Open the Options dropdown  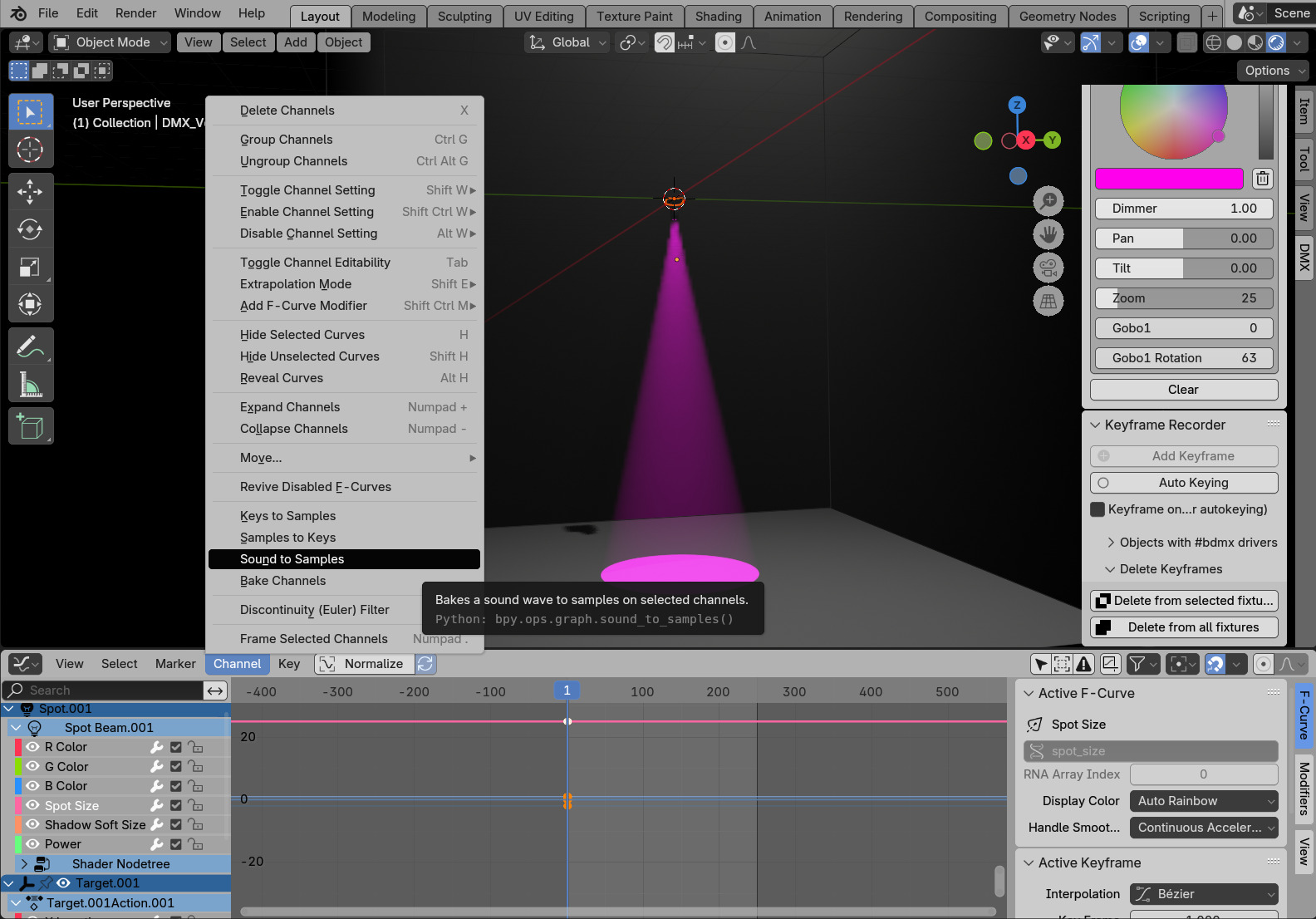(x=1274, y=71)
